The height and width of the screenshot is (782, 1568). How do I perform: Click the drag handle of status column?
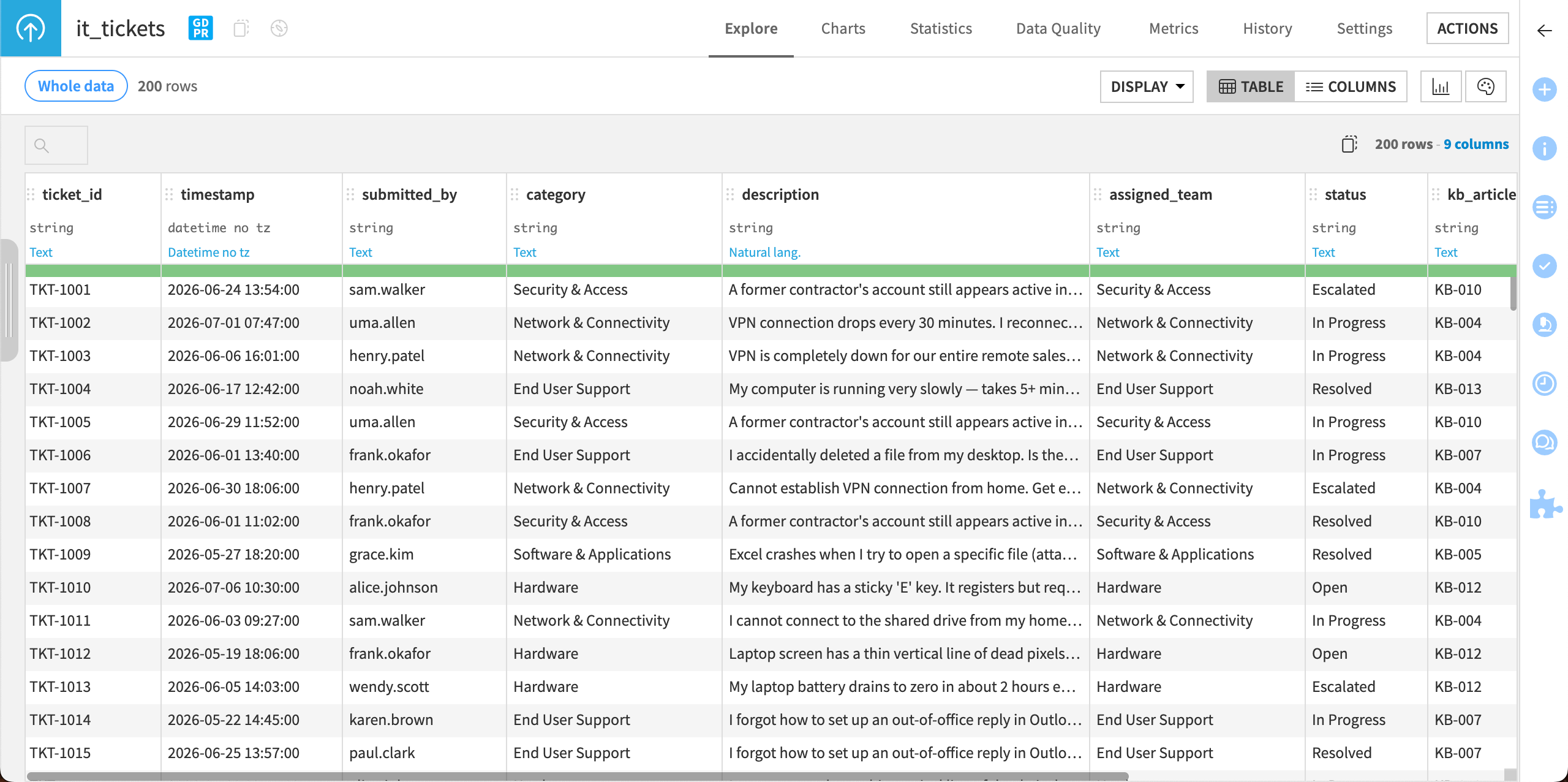1314,194
